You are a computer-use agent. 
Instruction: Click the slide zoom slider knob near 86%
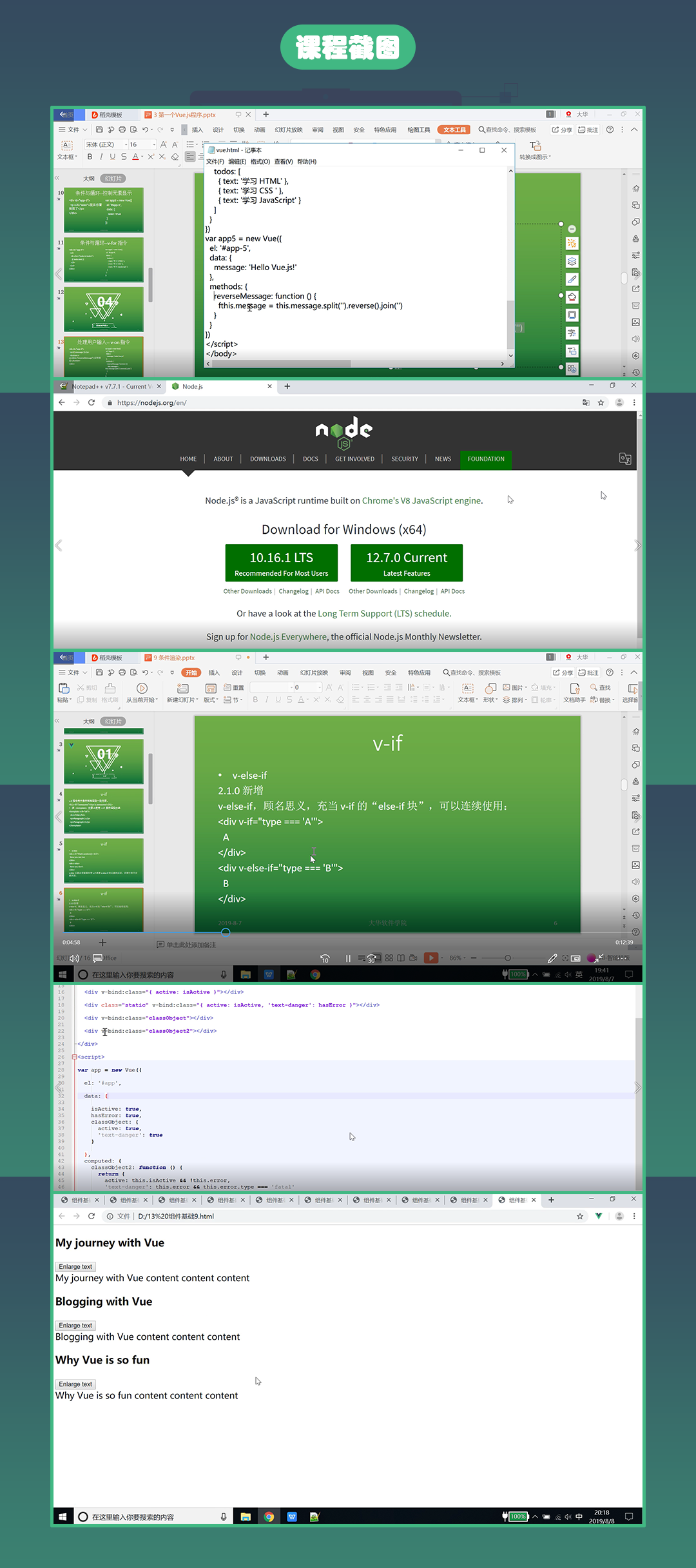tap(508, 958)
